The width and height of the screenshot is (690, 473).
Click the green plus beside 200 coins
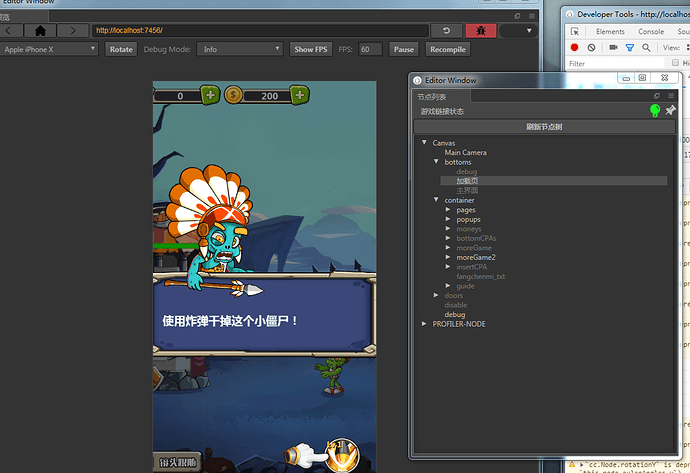click(x=300, y=95)
